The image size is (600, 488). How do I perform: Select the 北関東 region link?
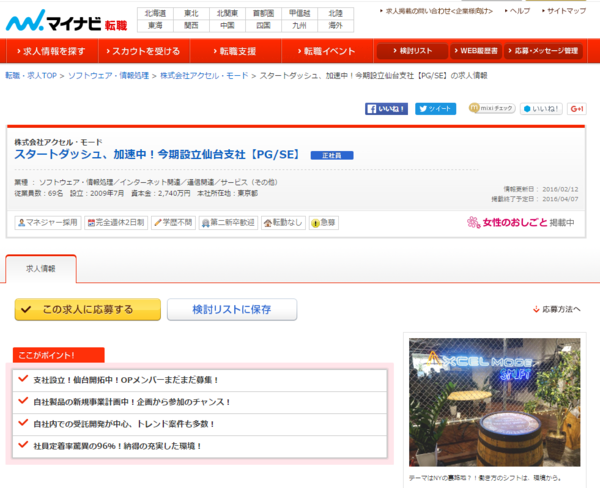pos(227,13)
